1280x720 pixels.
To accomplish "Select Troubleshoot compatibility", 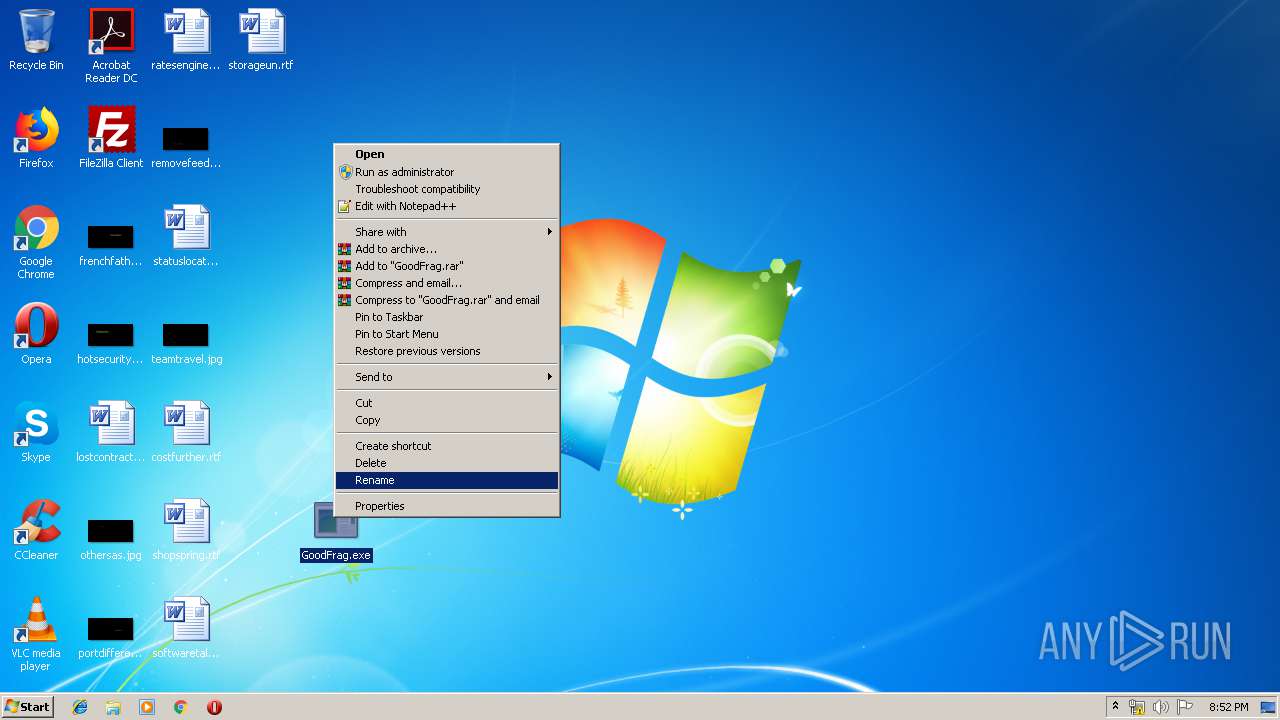I will click(446, 189).
